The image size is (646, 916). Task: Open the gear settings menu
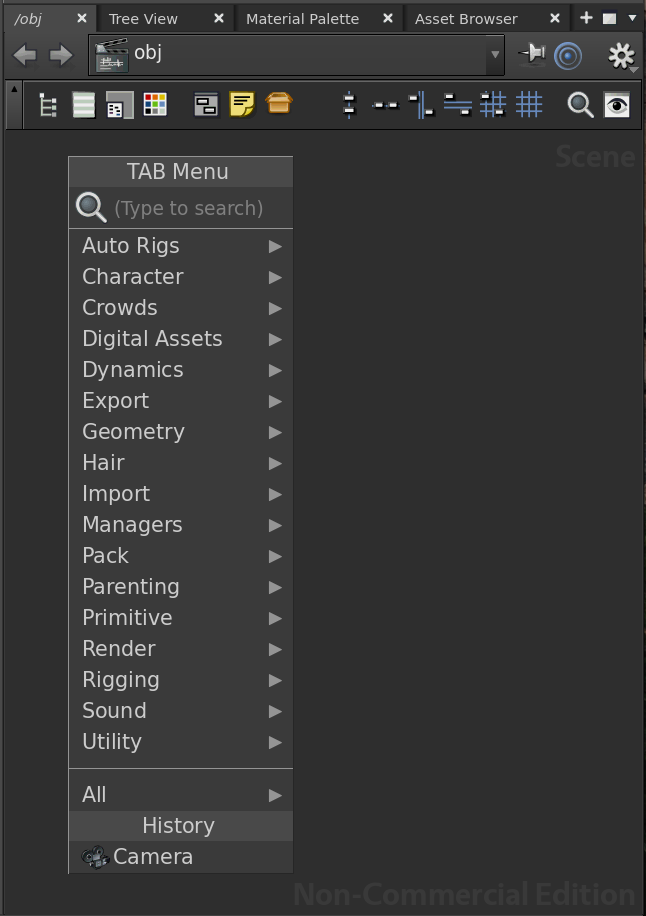[621, 55]
